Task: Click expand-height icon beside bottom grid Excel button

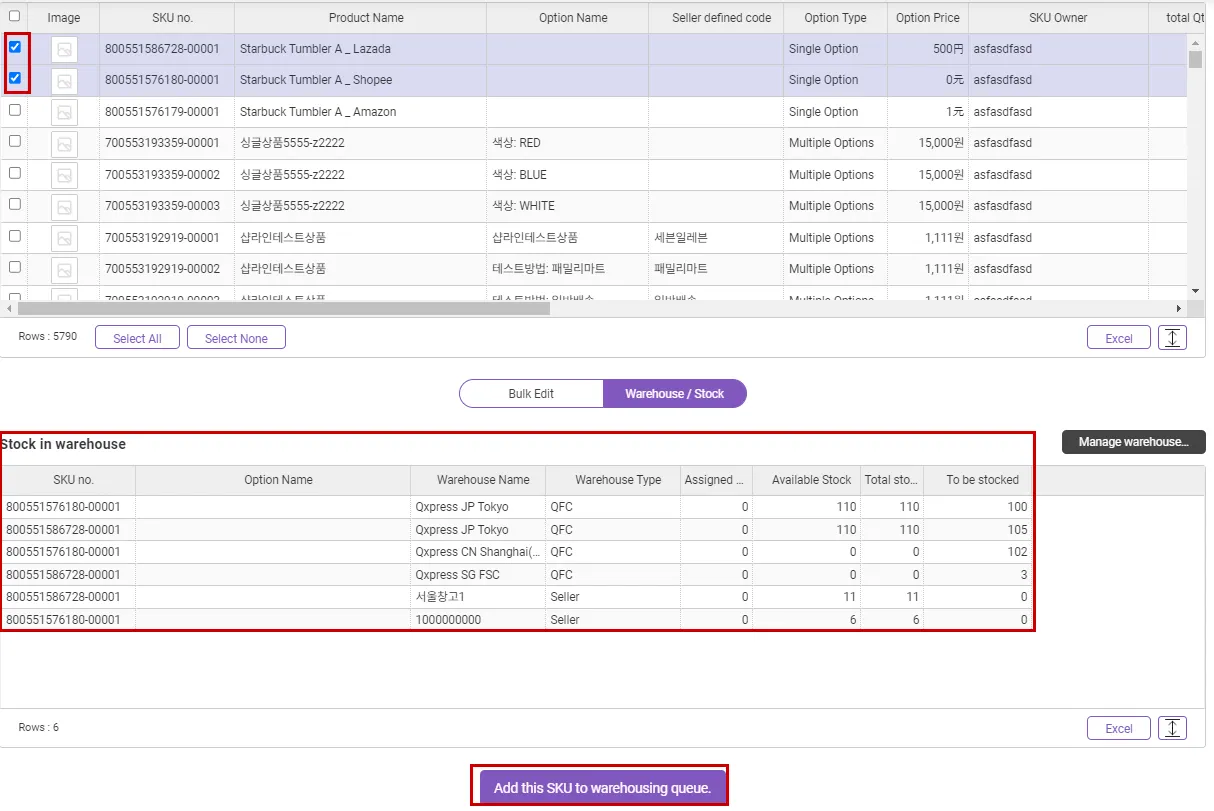Action: point(1172,729)
